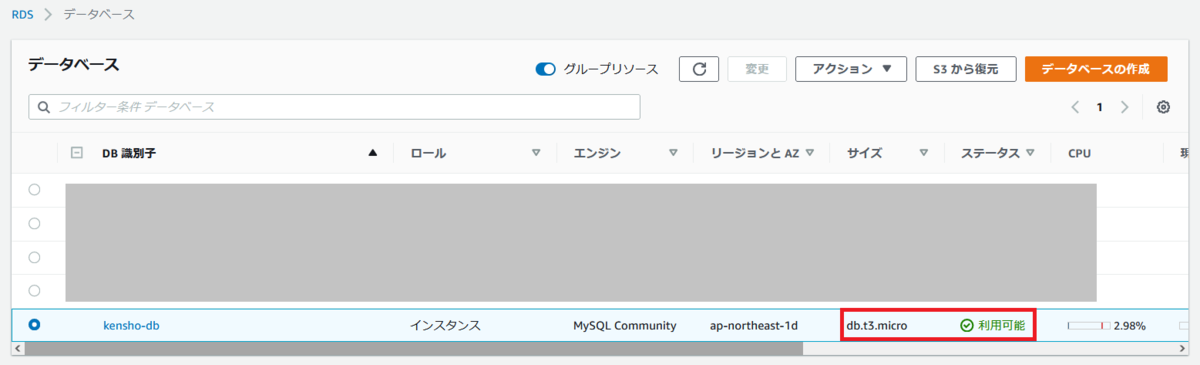Image resolution: width=1200 pixels, height=365 pixels.
Task: Click the page number 1 indicator
Action: pos(1099,107)
